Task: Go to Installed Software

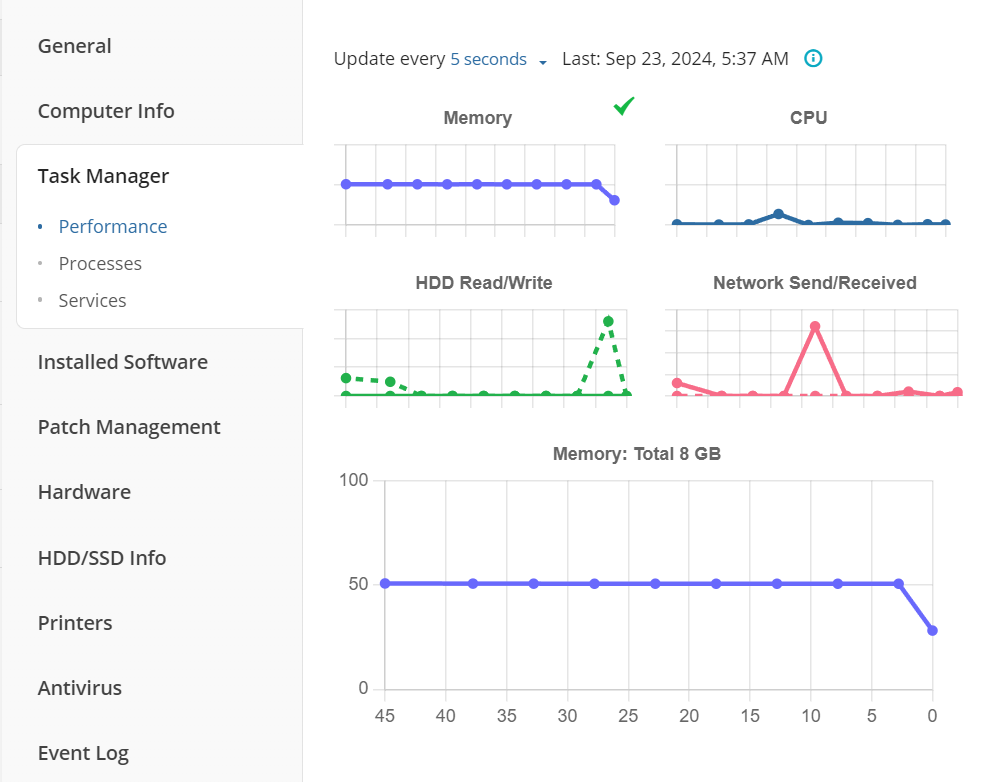Action: coord(123,362)
